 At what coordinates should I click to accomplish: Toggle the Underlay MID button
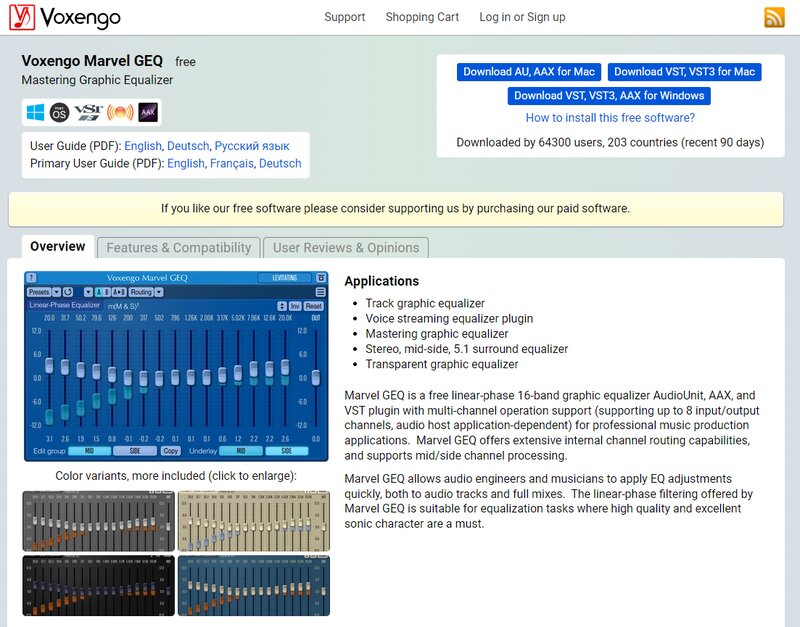click(x=241, y=451)
